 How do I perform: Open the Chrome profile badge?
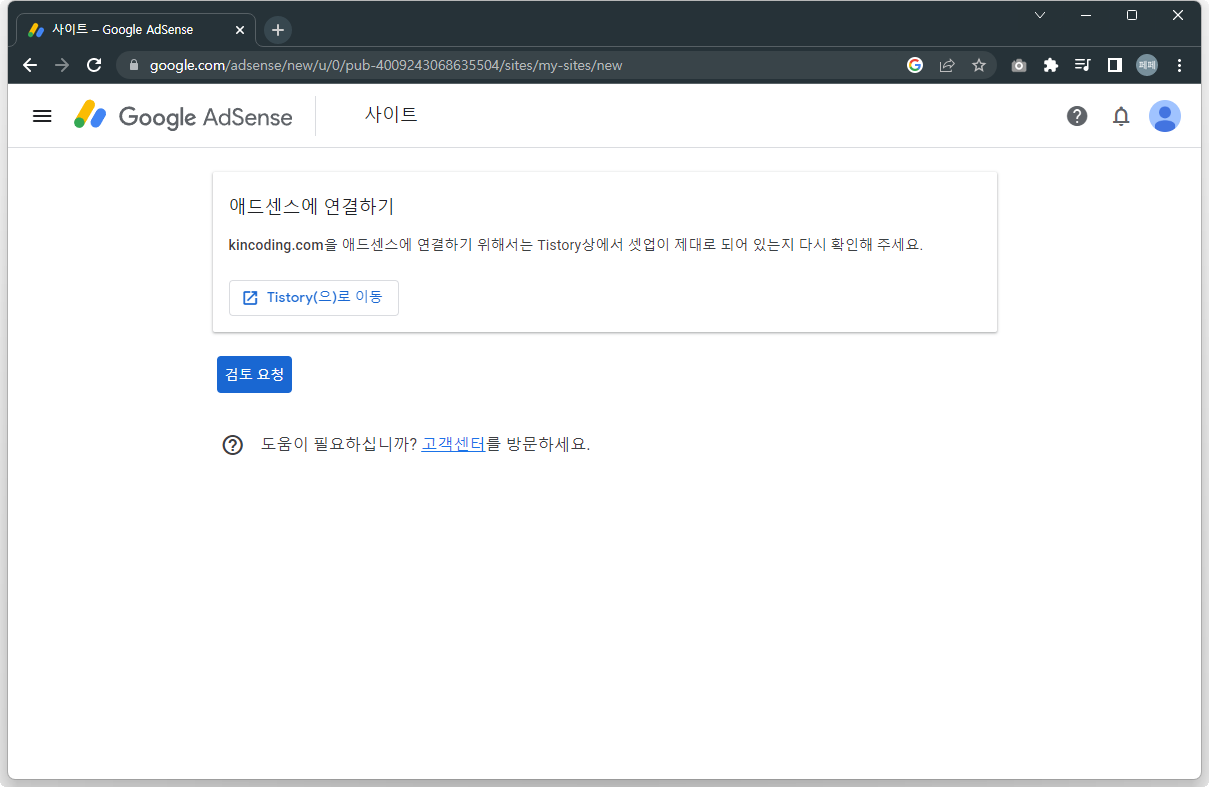pyautogui.click(x=1146, y=65)
